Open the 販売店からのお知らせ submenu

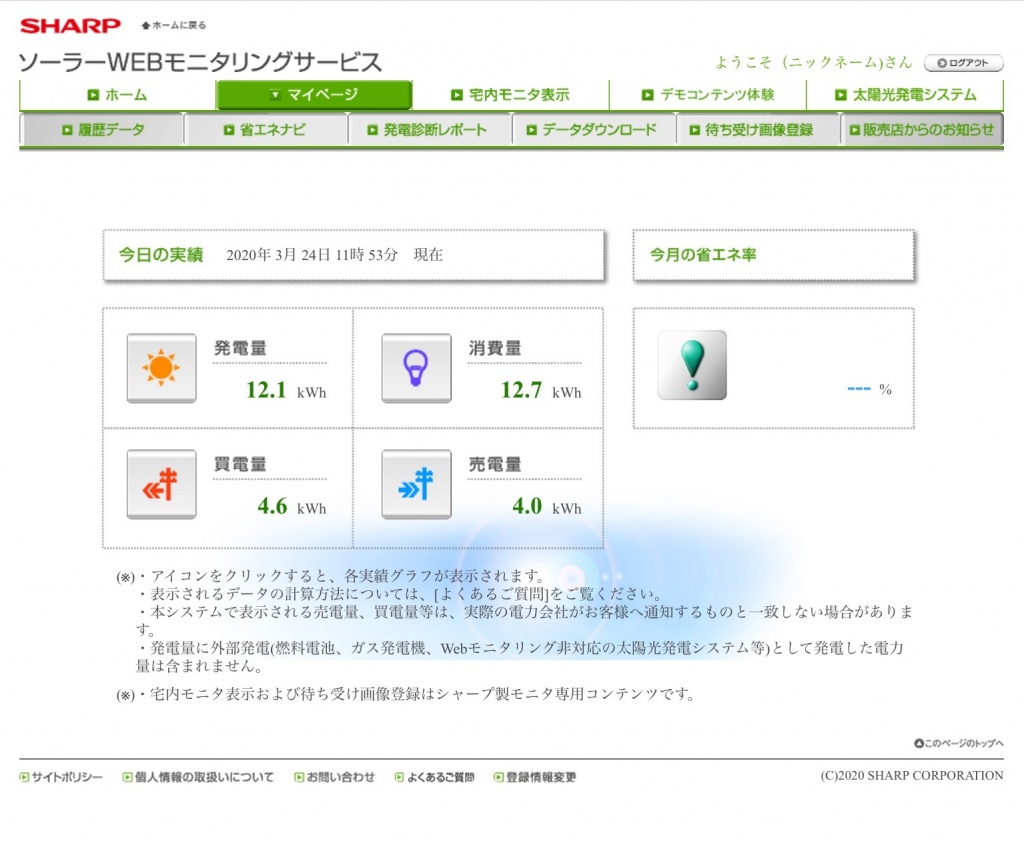(x=922, y=130)
